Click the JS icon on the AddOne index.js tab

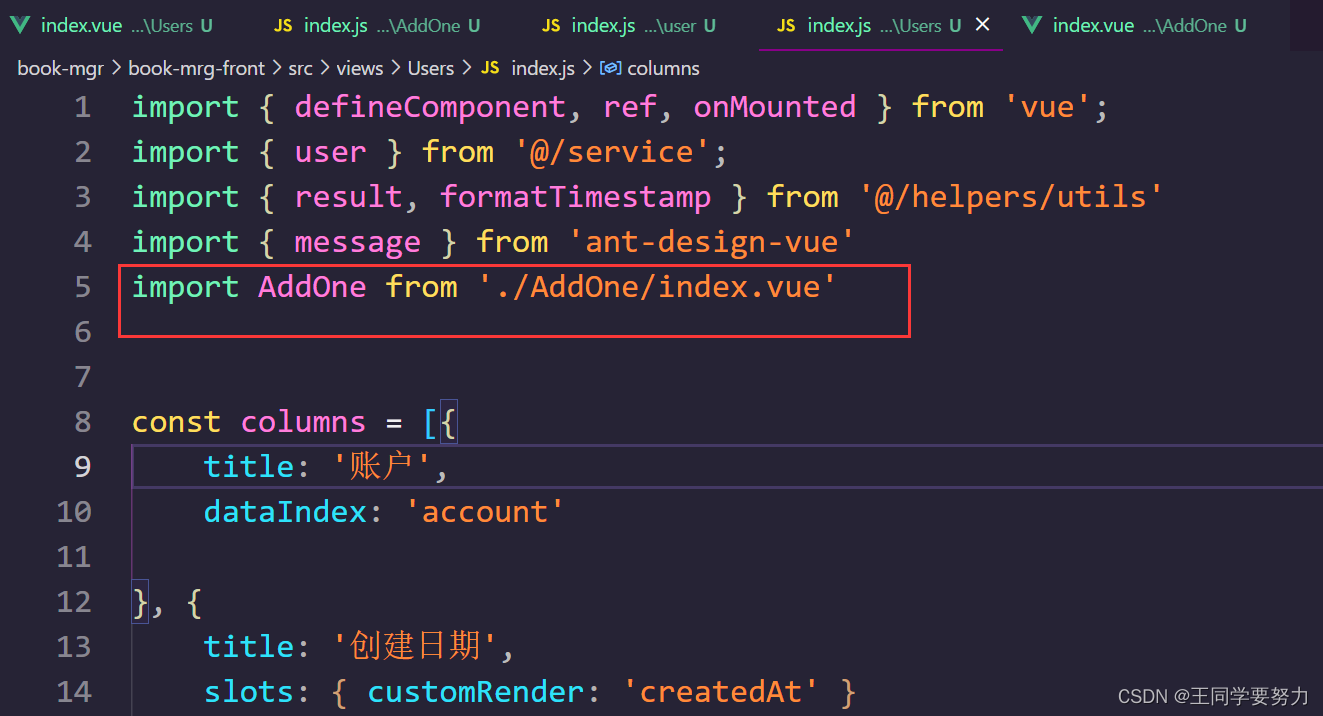(x=283, y=25)
